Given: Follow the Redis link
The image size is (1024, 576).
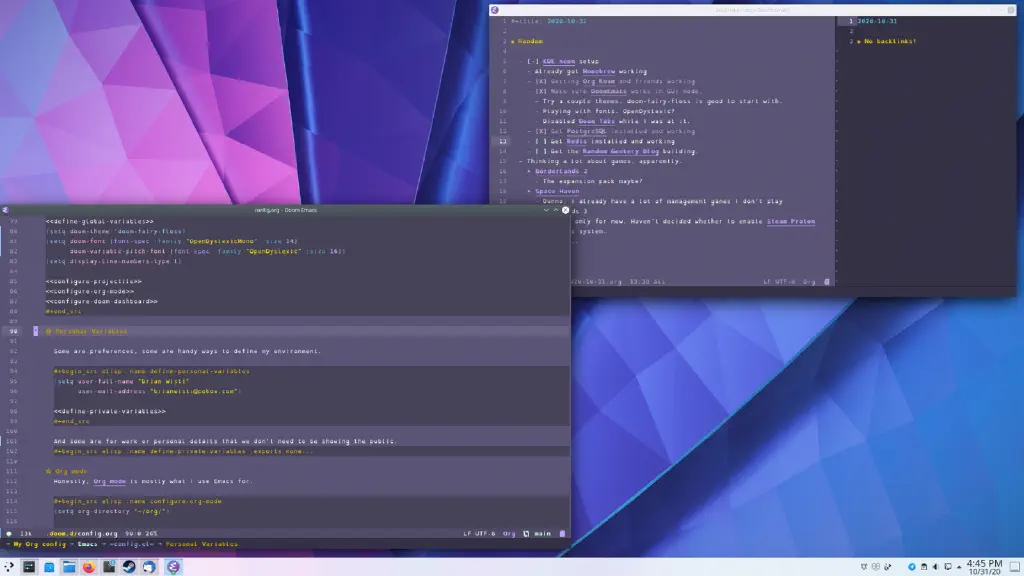Looking at the screenshot, I should 577,141.
